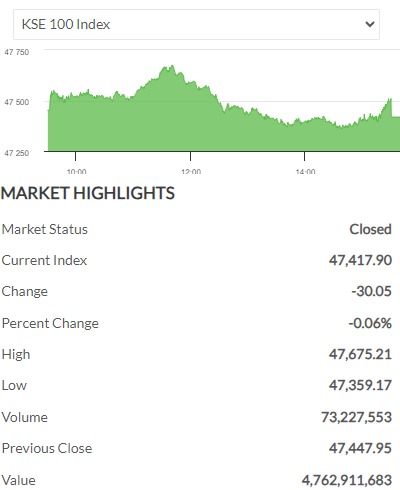Click the Percent Change value -0.06%
This screenshot has width=400, height=490.
[x=370, y=323]
